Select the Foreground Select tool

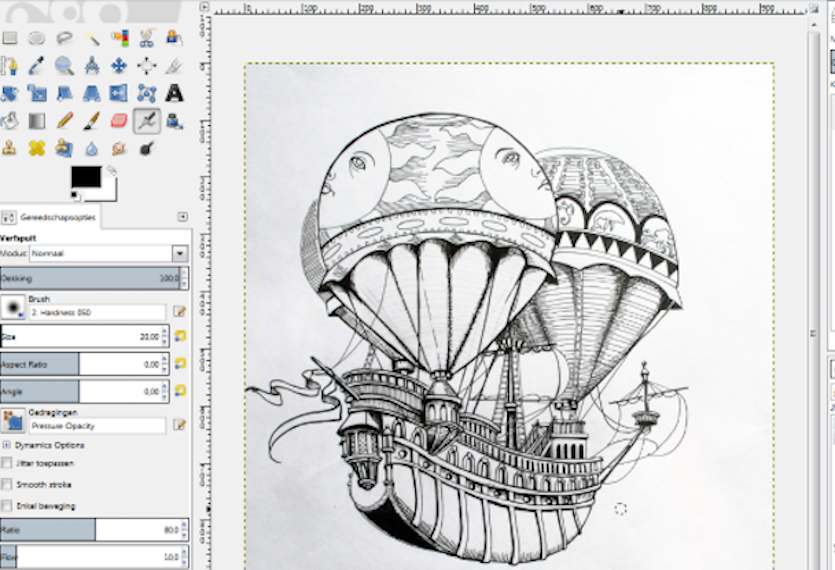click(x=174, y=38)
